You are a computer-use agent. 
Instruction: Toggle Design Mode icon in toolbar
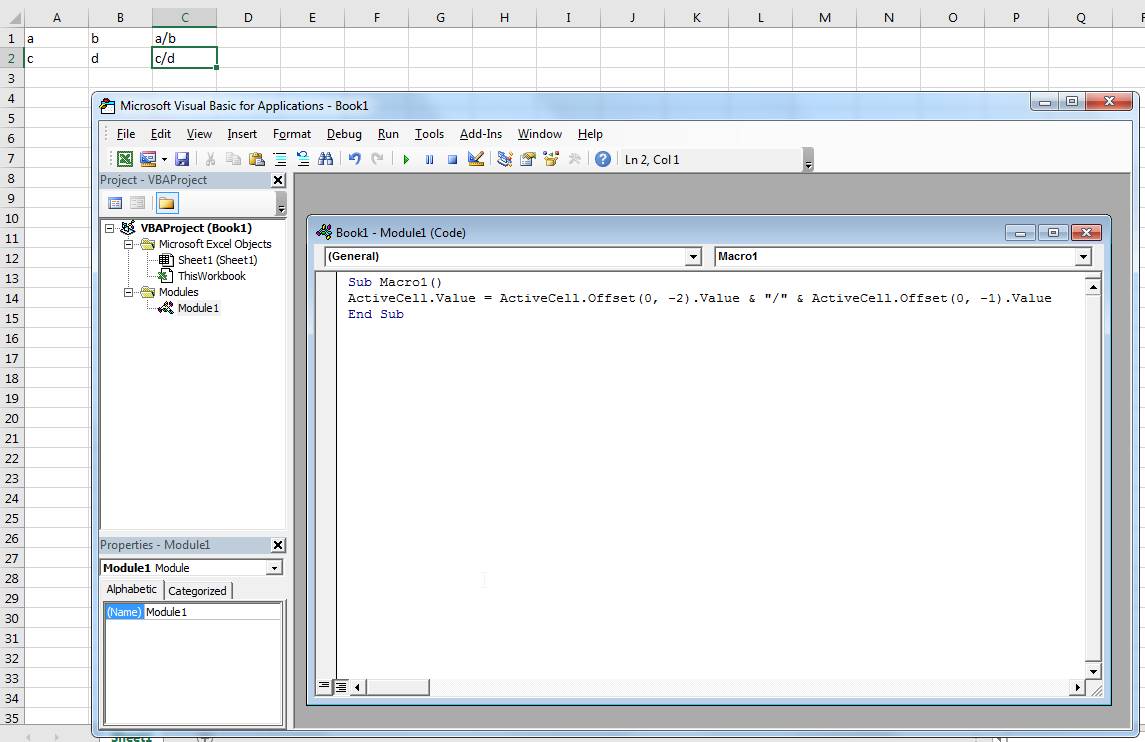[x=475, y=159]
